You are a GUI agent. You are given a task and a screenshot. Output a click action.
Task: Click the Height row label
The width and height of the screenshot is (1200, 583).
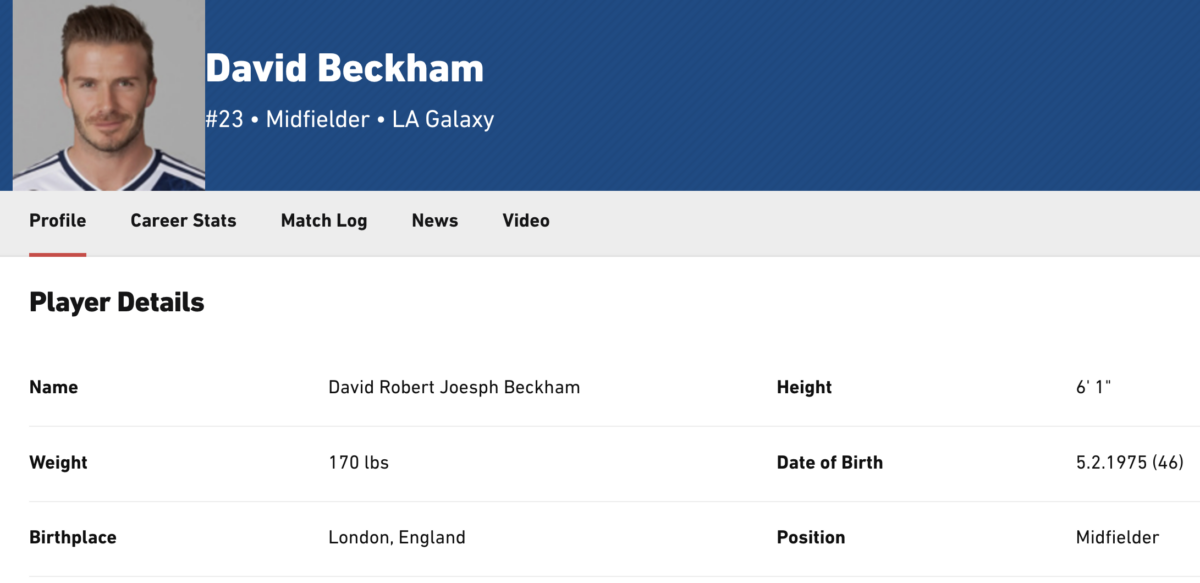[804, 387]
